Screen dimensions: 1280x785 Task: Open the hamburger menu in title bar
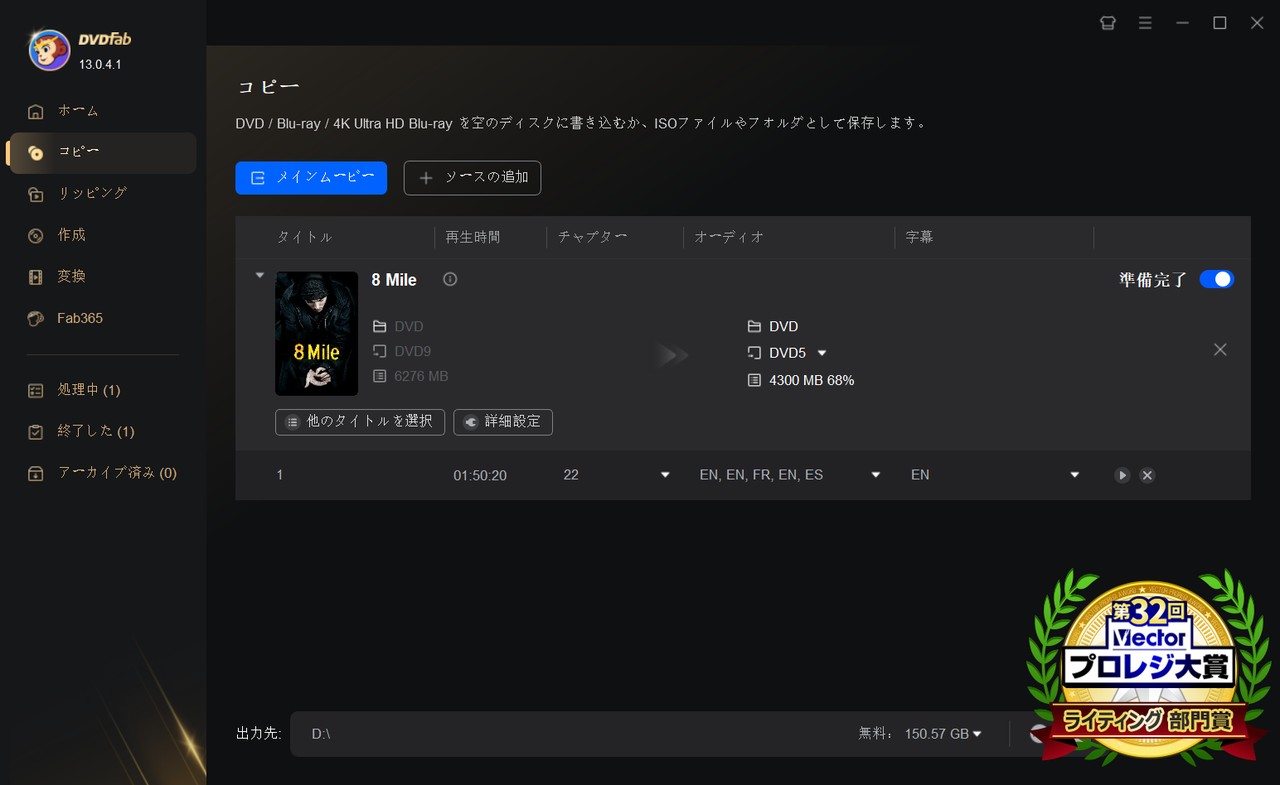[1145, 23]
